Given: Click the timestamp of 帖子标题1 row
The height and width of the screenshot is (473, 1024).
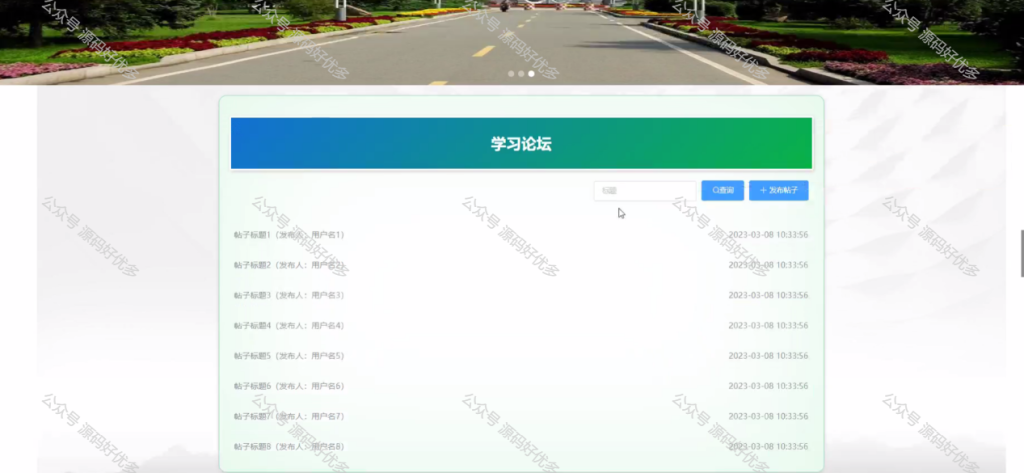Looking at the screenshot, I should 768,235.
